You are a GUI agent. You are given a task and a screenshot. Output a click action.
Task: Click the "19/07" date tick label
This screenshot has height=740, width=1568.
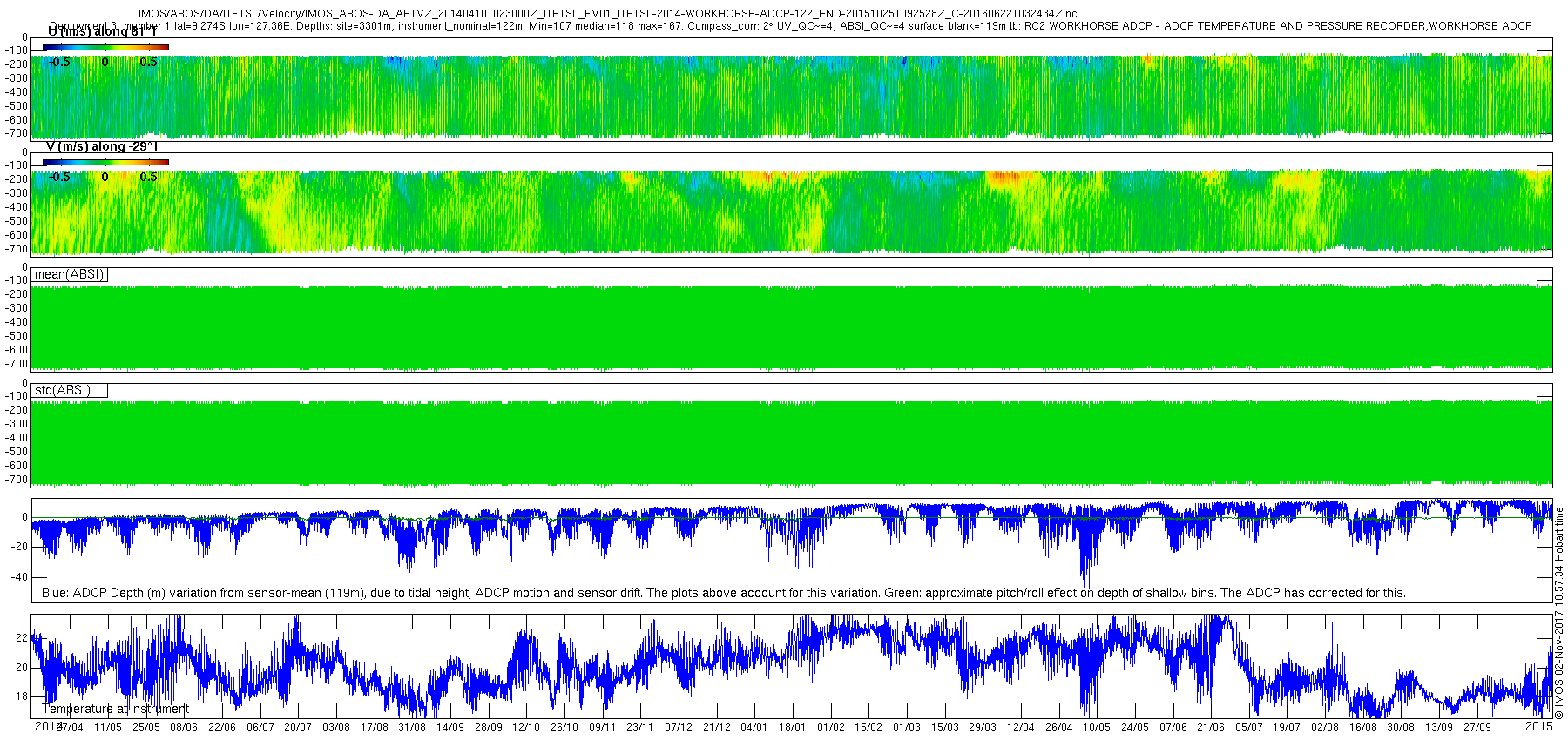(x=1287, y=728)
